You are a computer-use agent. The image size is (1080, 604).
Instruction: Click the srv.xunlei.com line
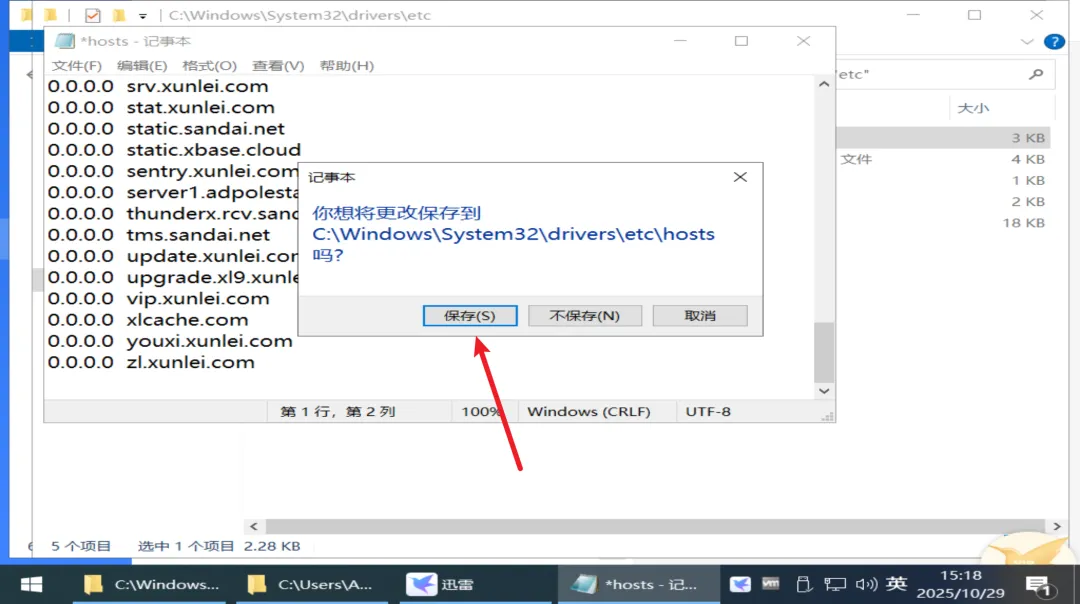click(158, 86)
